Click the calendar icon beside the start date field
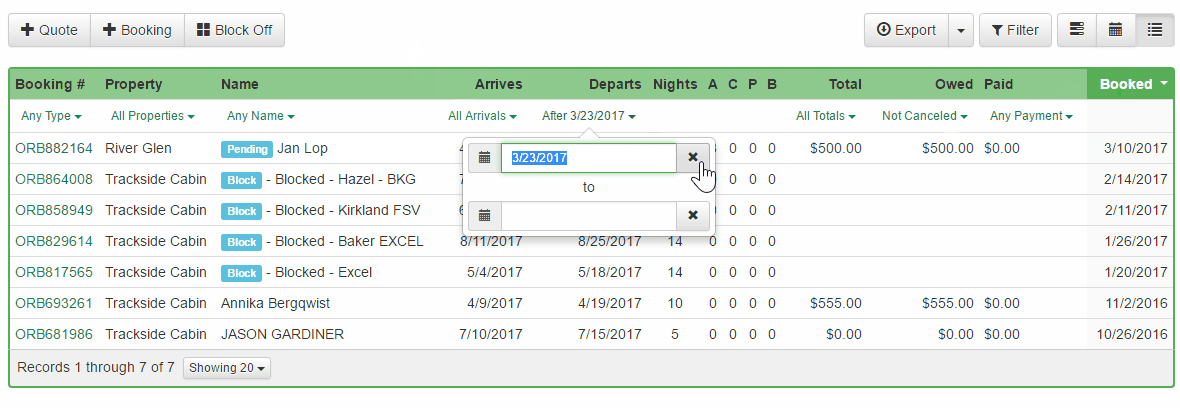 pyautogui.click(x=485, y=158)
